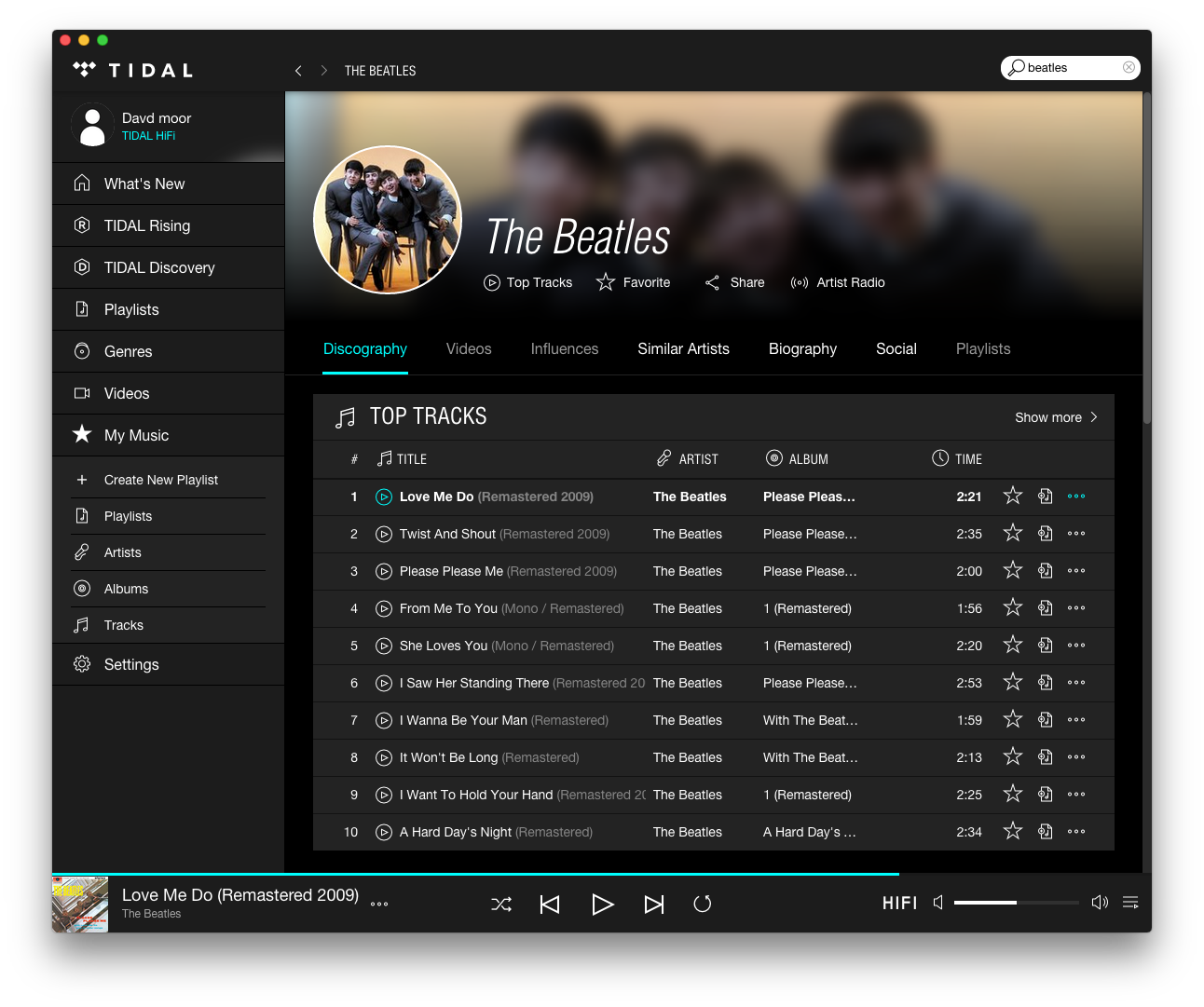Share The Beatles artist page
Image resolution: width=1204 pixels, height=1007 pixels.
[734, 282]
